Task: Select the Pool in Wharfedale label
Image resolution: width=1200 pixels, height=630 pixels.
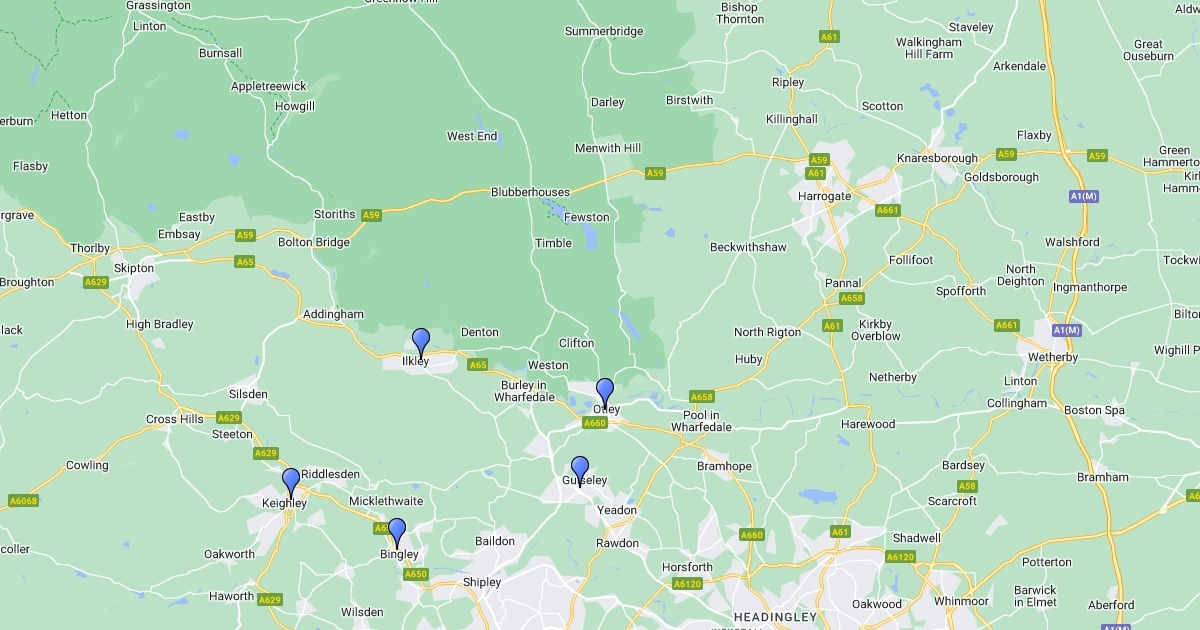Action: tap(701, 421)
